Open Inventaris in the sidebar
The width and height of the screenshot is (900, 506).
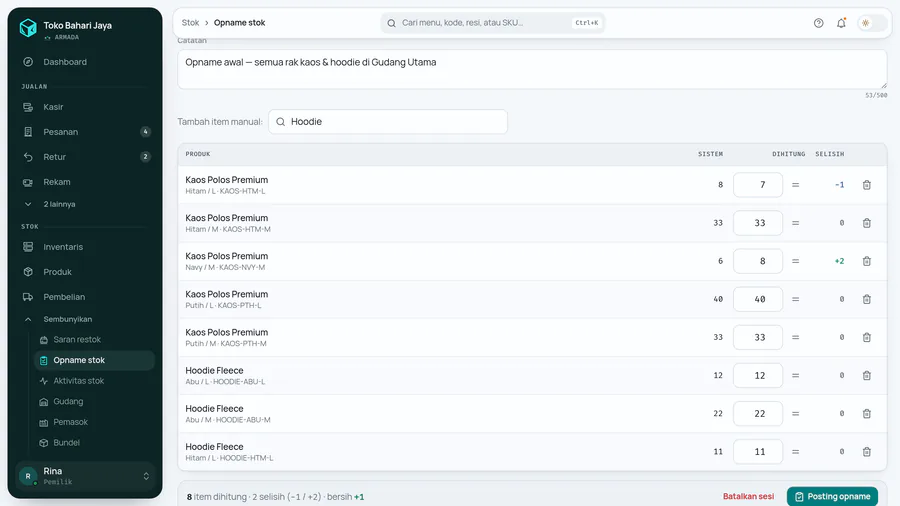point(85,247)
